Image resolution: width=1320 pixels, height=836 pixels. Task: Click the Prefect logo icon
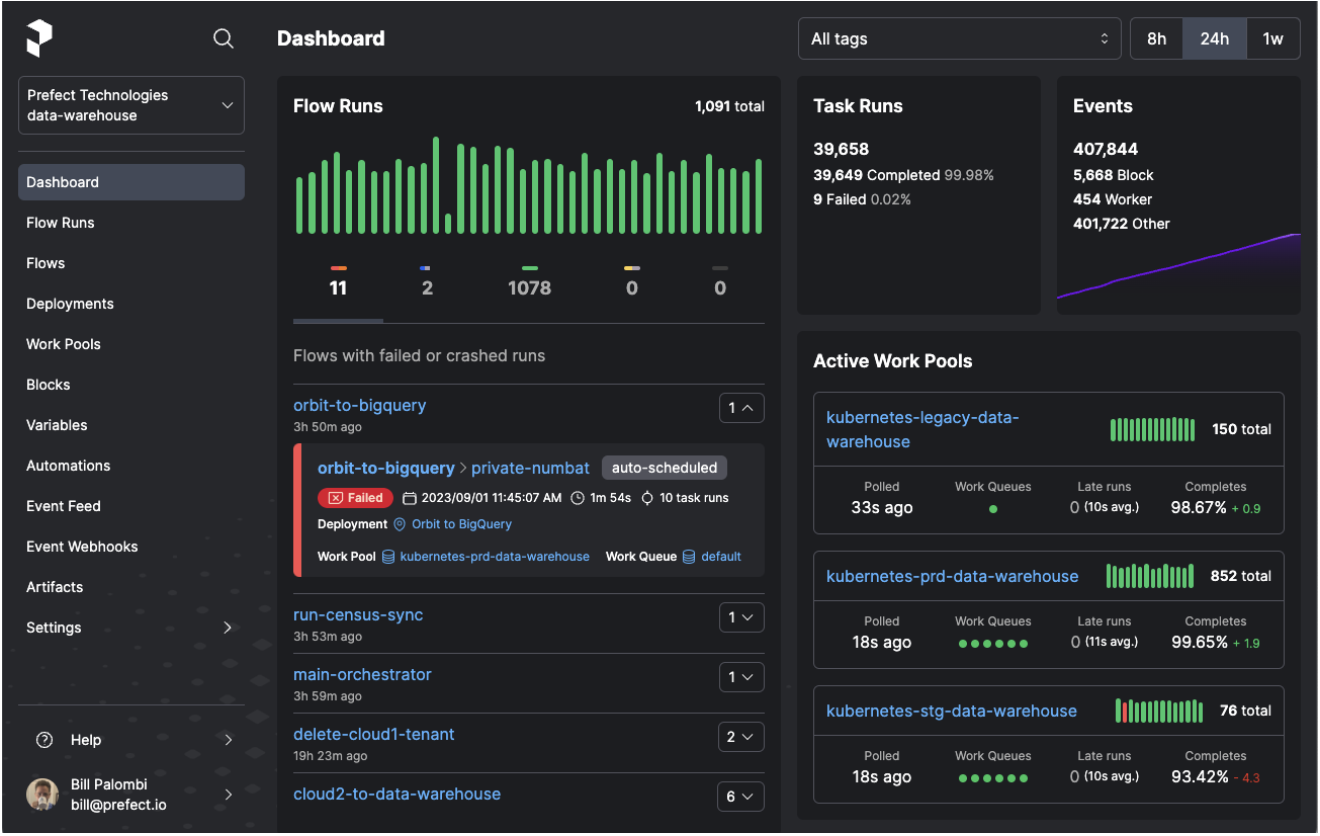(x=39, y=38)
